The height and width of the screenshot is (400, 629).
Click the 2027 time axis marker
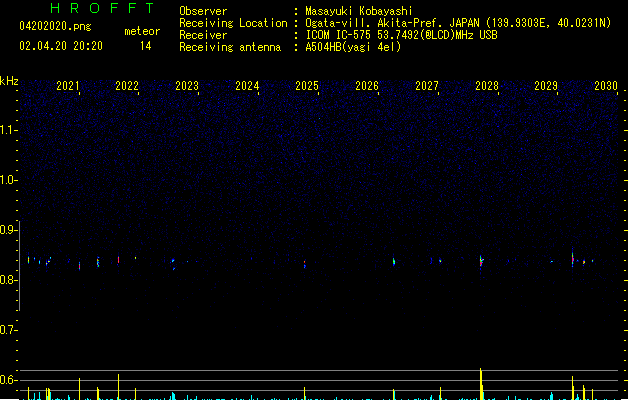(x=427, y=86)
